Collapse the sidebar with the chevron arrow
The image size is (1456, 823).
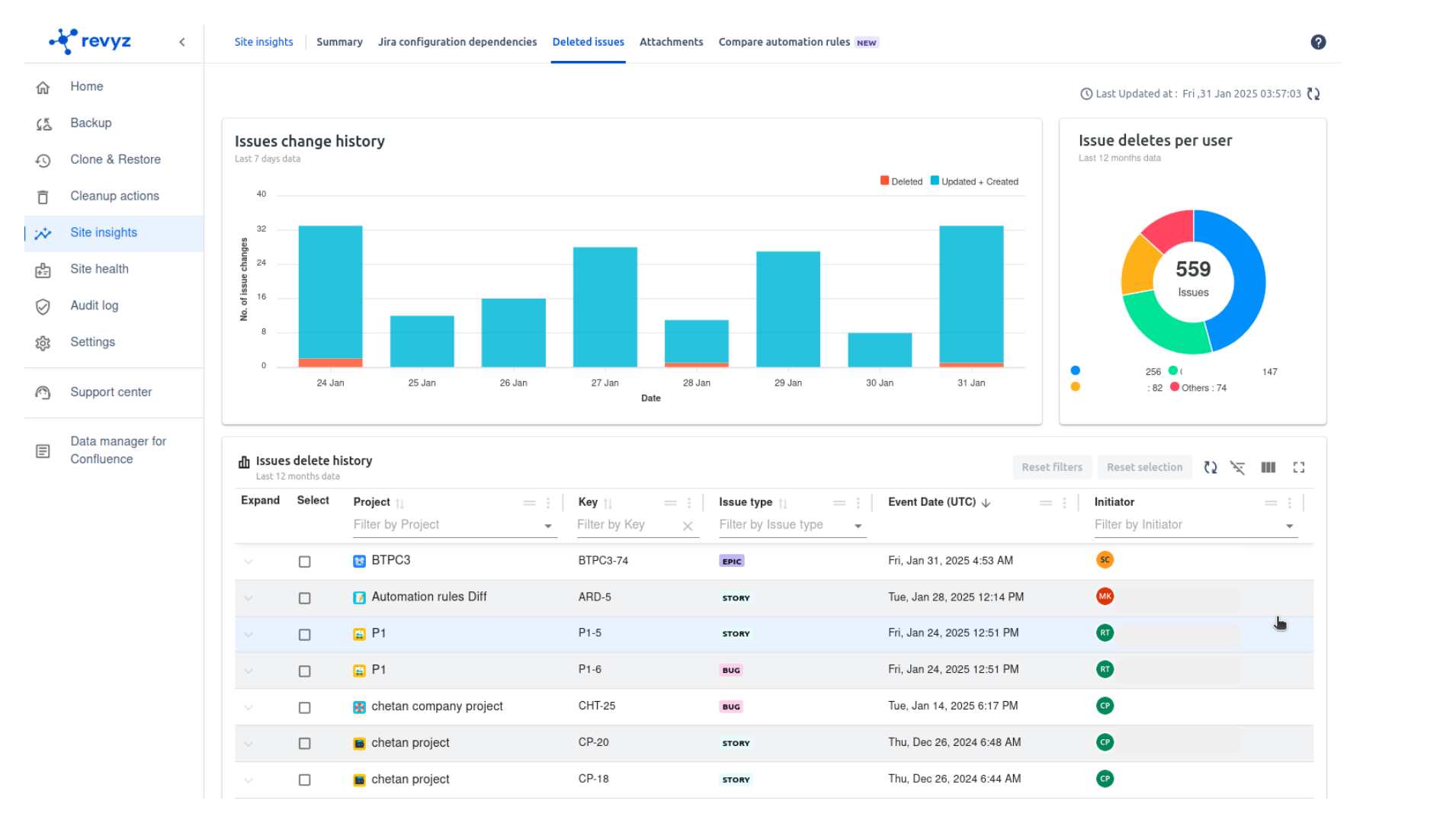182,43
